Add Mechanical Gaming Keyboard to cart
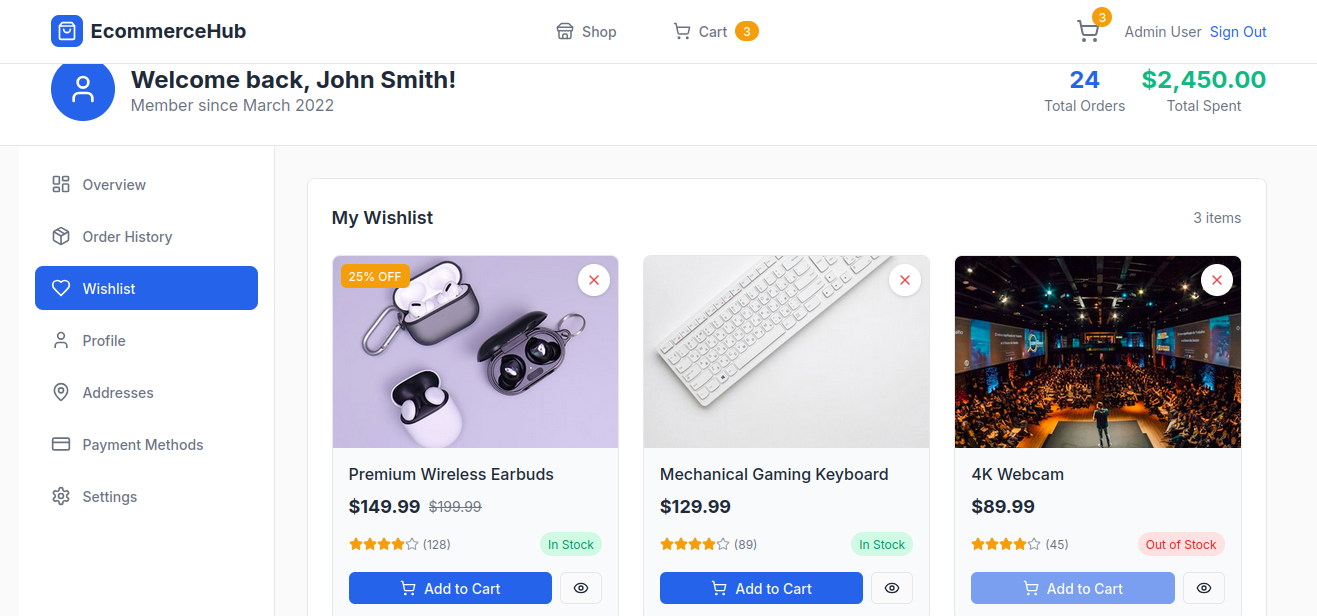This screenshot has height=616, width=1317. pyautogui.click(x=761, y=588)
